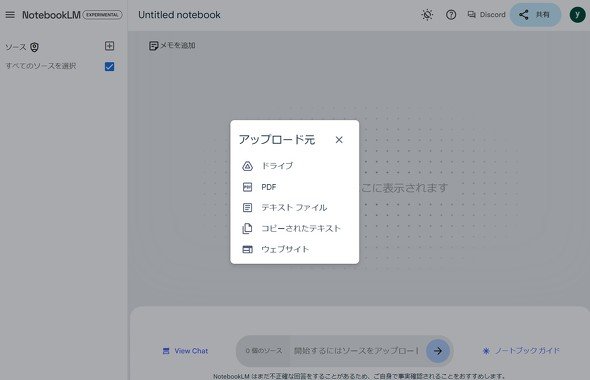590x380 pixels.
Task: Click the アップロード元 dialog title
Action: point(277,140)
